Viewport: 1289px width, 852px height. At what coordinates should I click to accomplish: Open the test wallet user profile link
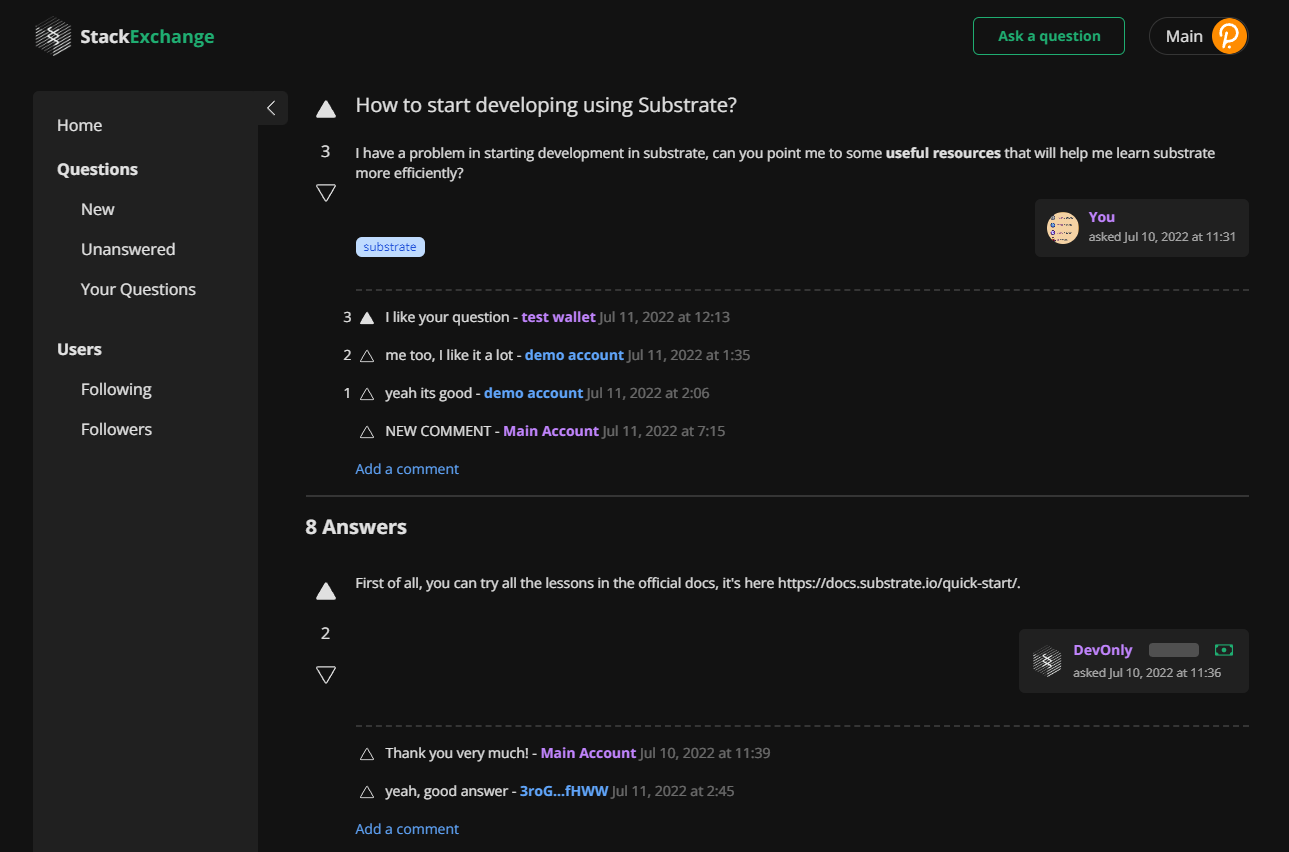(558, 317)
